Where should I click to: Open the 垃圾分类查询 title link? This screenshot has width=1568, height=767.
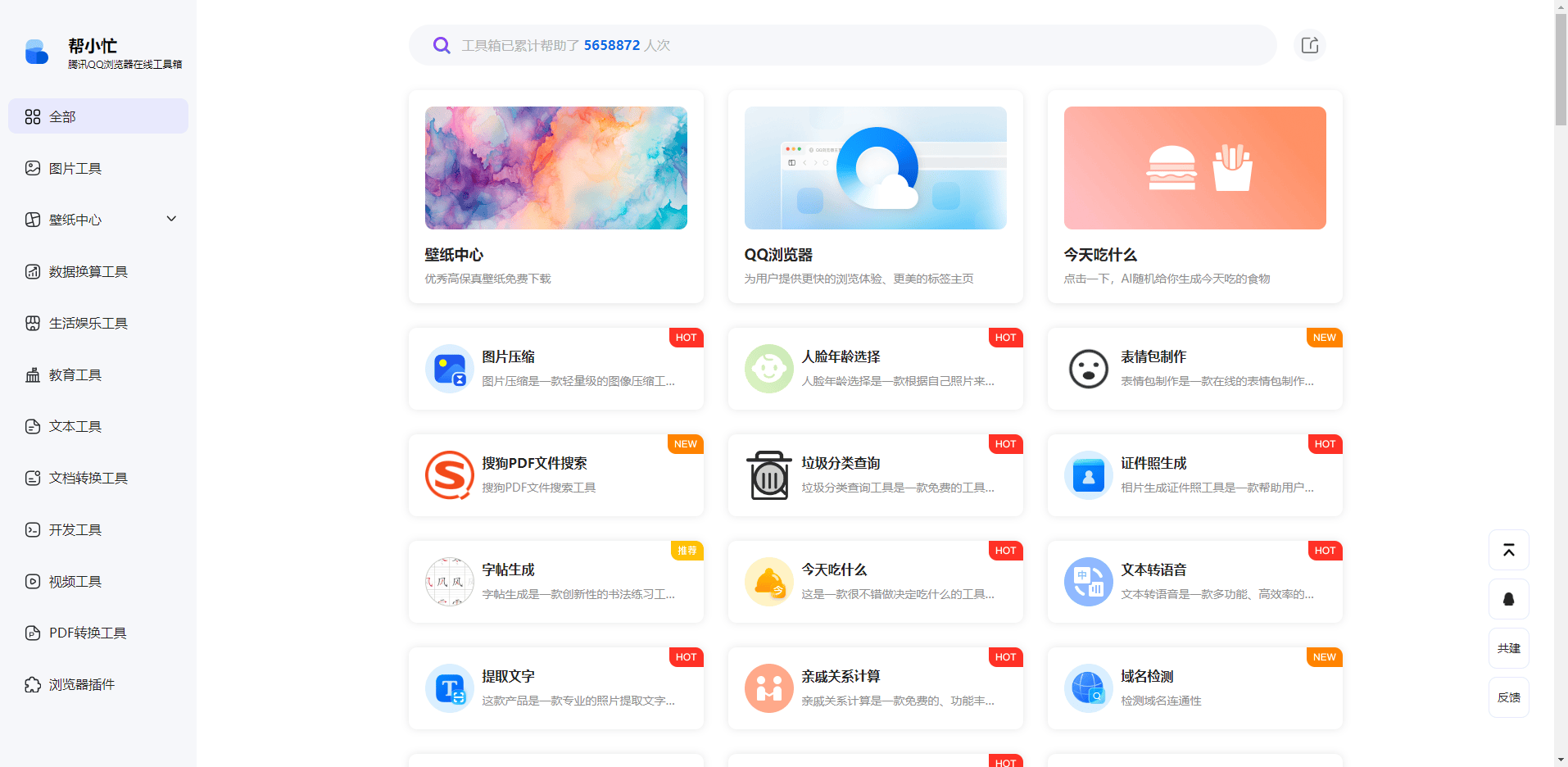841,463
